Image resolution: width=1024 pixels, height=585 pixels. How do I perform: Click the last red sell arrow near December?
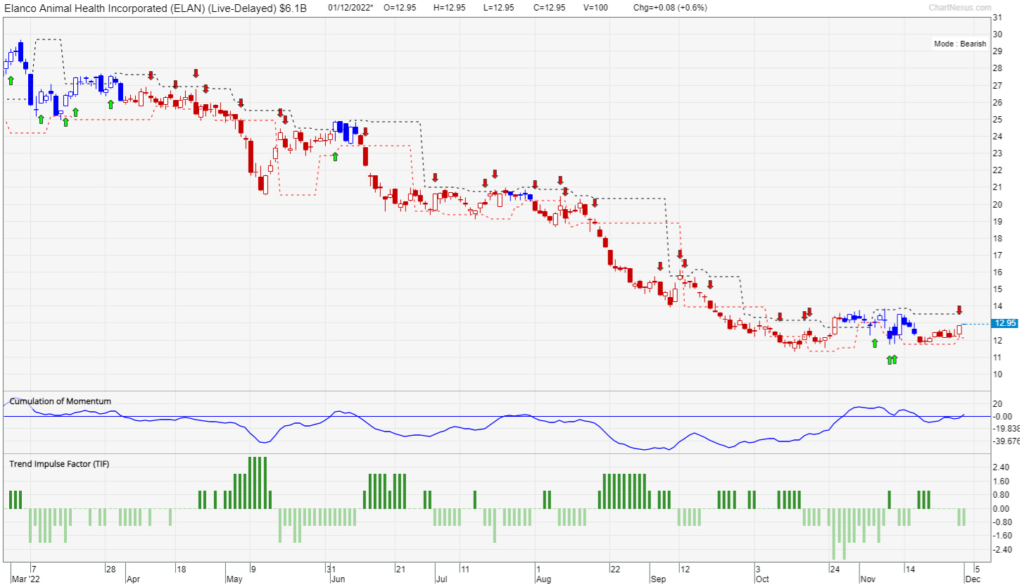[x=959, y=309]
